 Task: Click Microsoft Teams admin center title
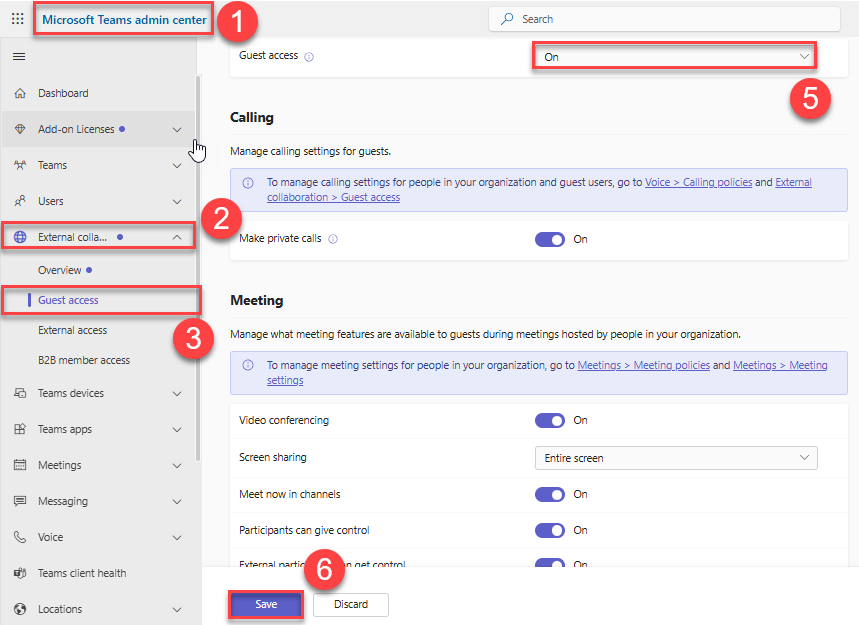(x=124, y=20)
